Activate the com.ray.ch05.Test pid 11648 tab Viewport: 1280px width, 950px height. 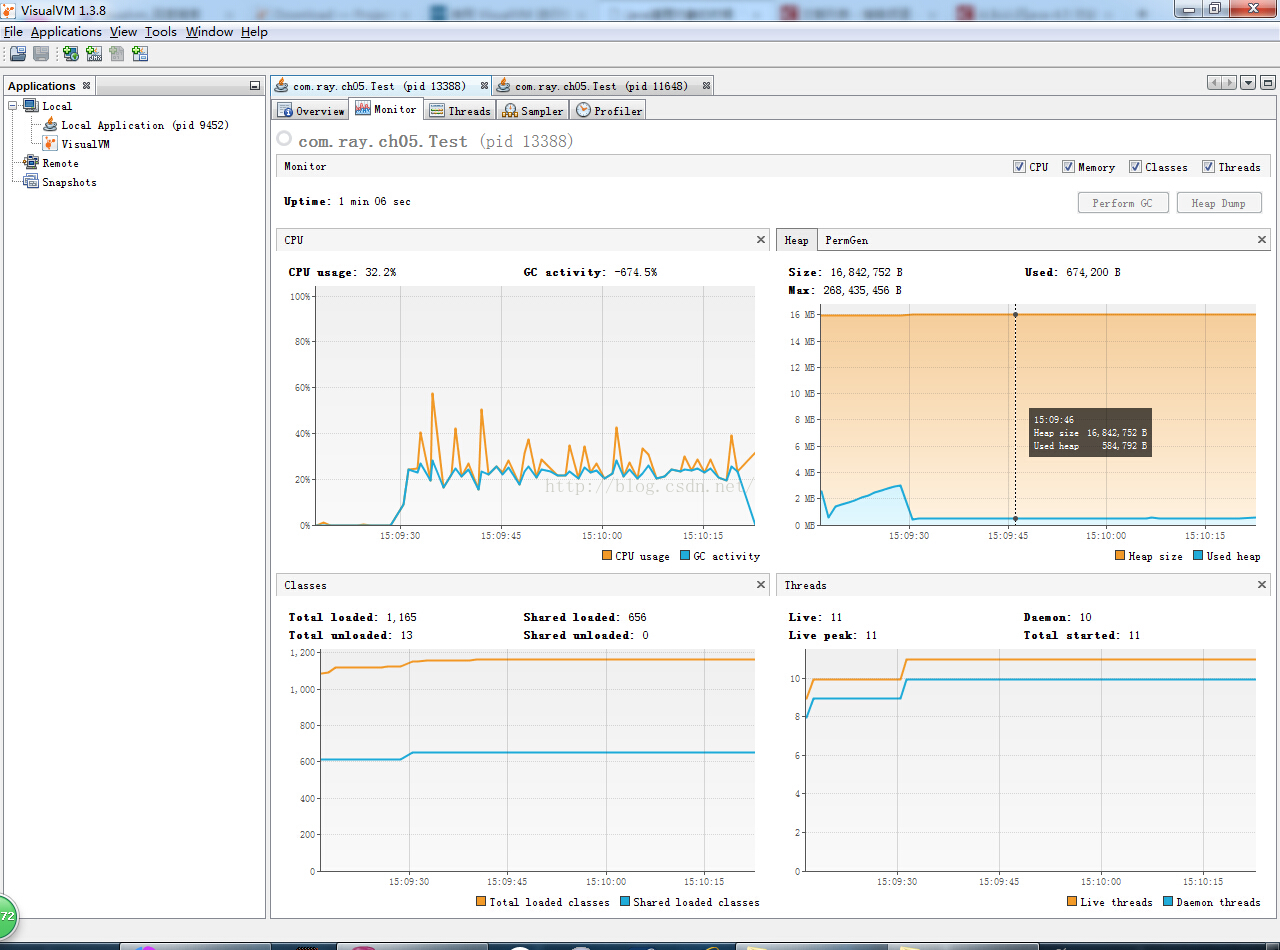click(602, 86)
